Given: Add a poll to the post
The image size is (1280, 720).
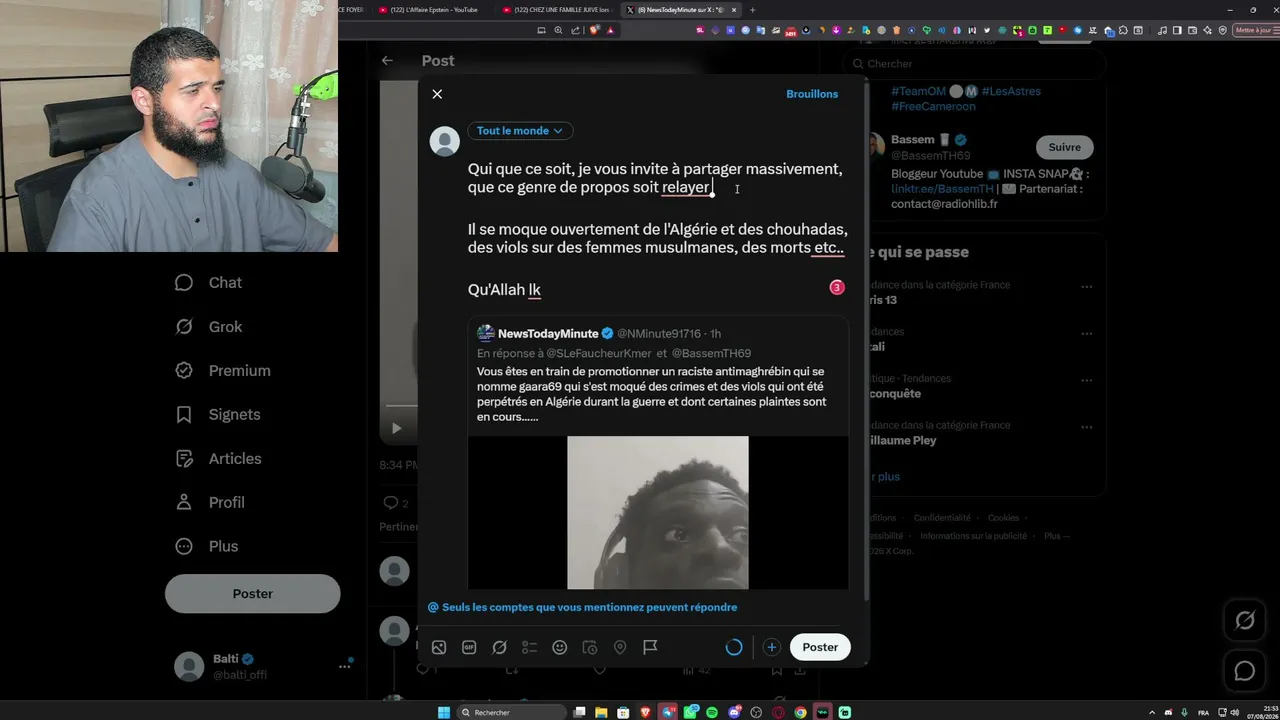Looking at the screenshot, I should pyautogui.click(x=530, y=647).
